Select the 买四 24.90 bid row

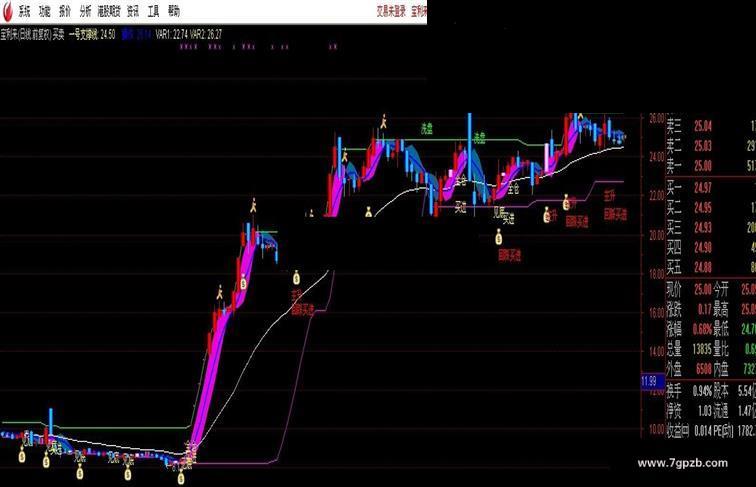711,247
